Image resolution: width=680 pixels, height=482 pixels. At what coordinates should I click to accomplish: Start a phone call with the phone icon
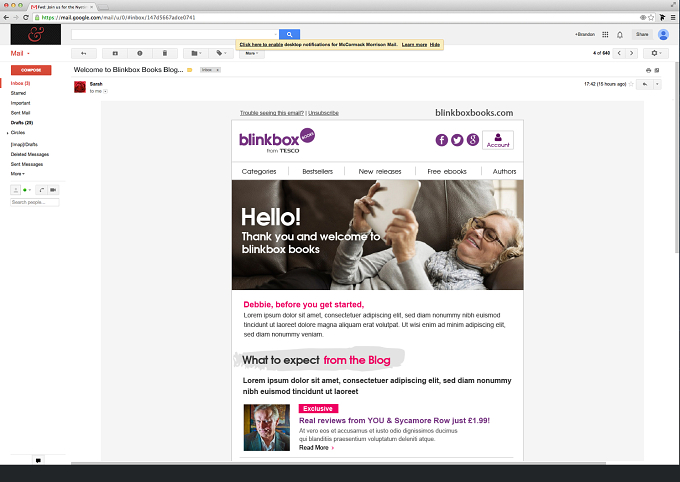point(42,190)
